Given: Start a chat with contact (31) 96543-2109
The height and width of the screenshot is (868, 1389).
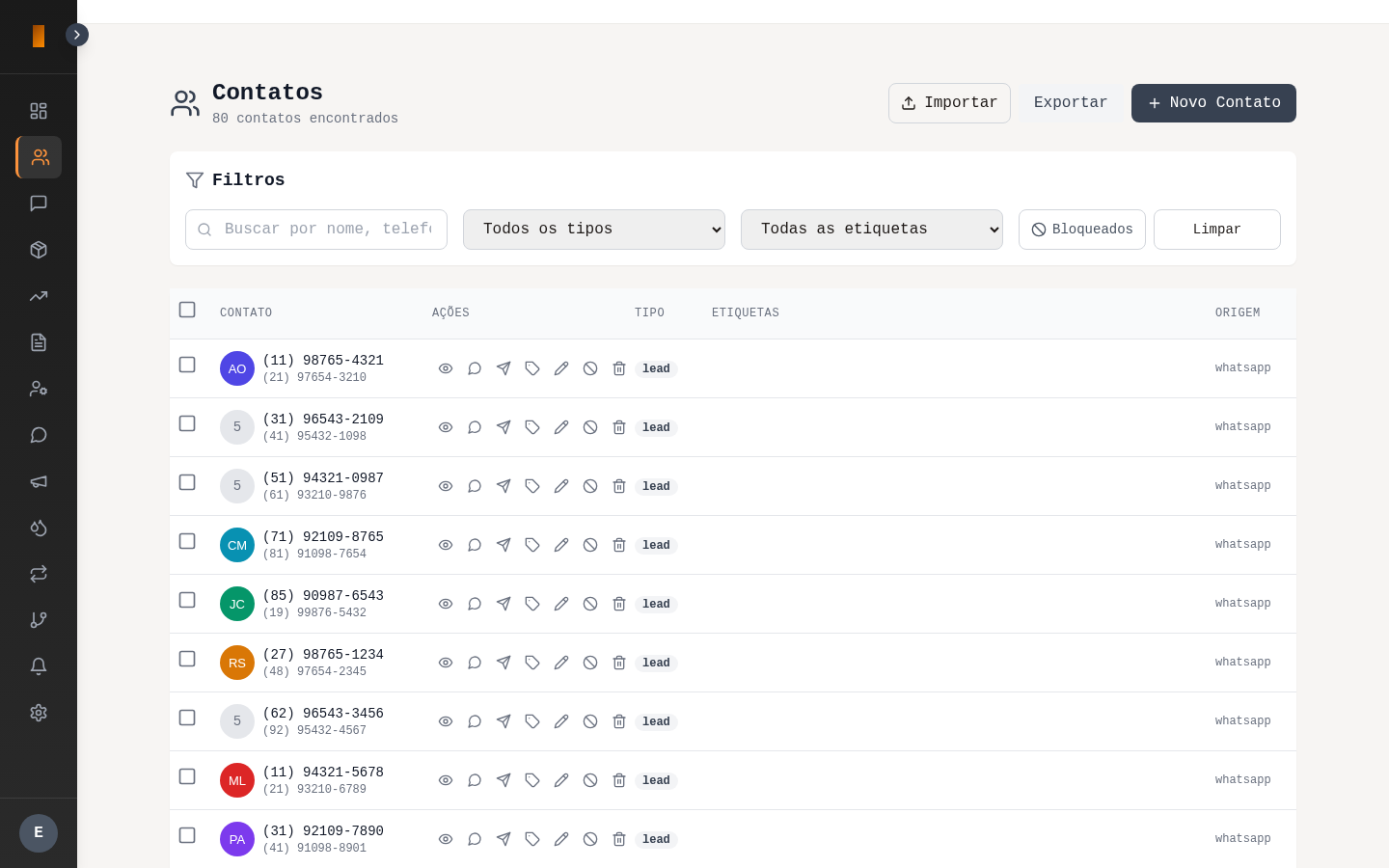Looking at the screenshot, I should [x=475, y=427].
